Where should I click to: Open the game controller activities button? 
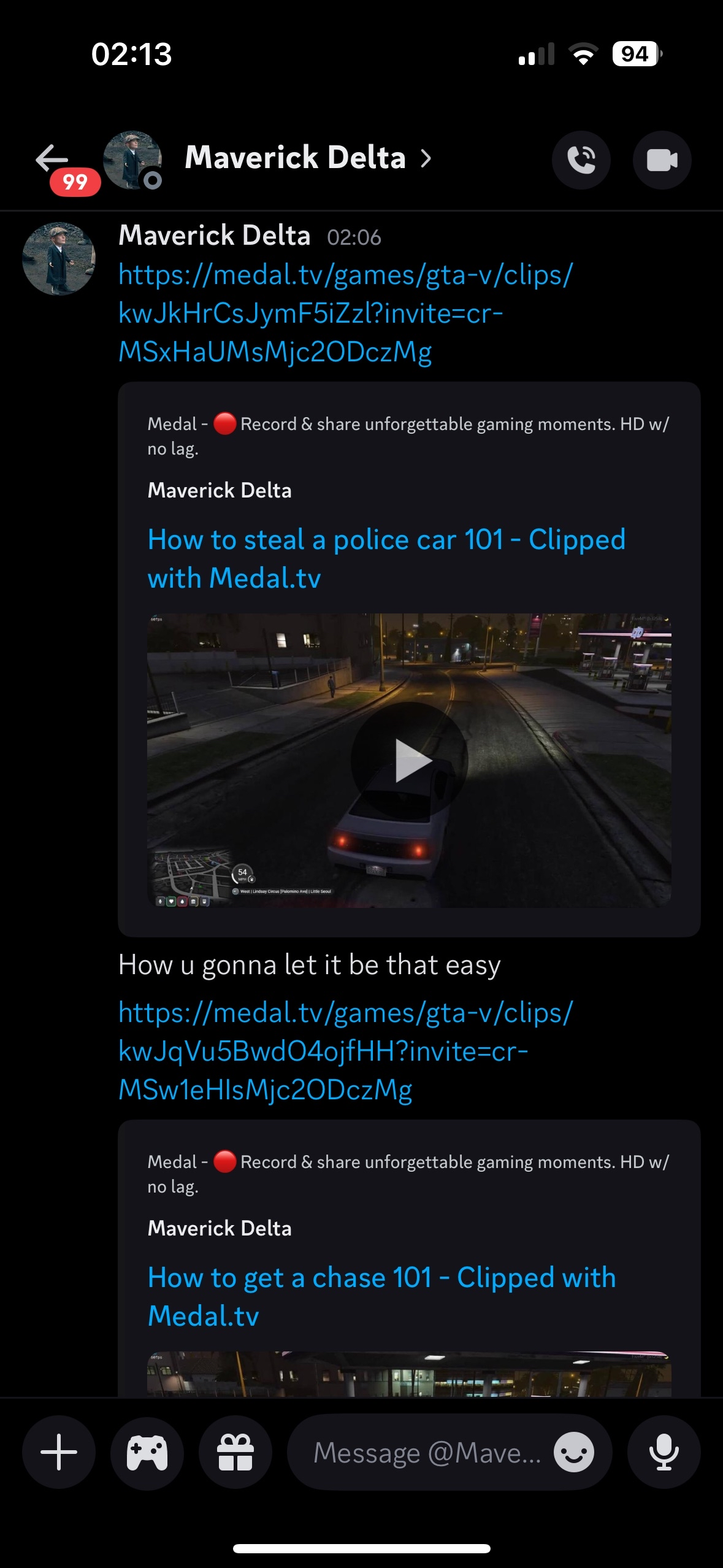point(147,1452)
